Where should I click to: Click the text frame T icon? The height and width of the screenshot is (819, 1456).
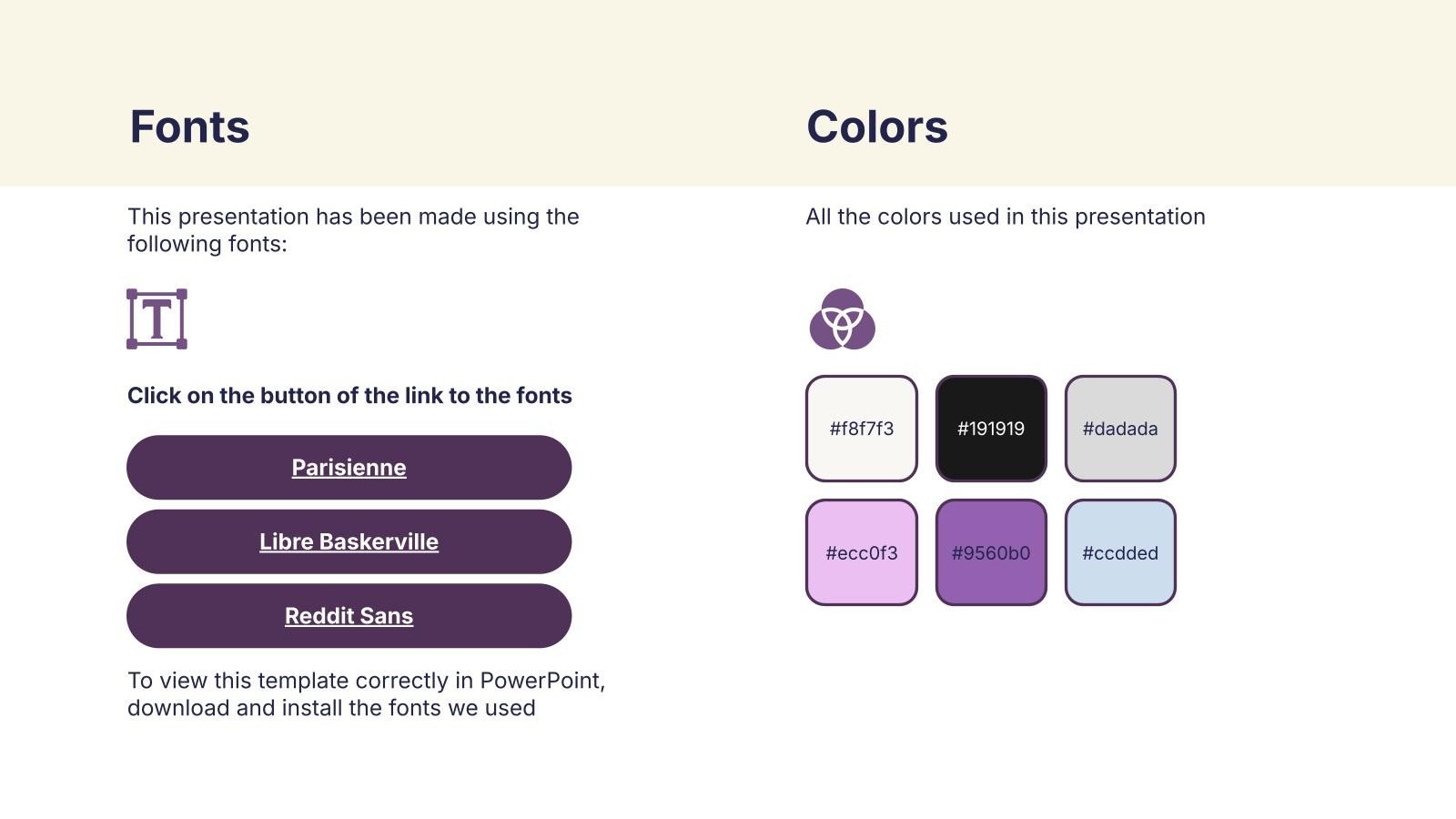[157, 318]
